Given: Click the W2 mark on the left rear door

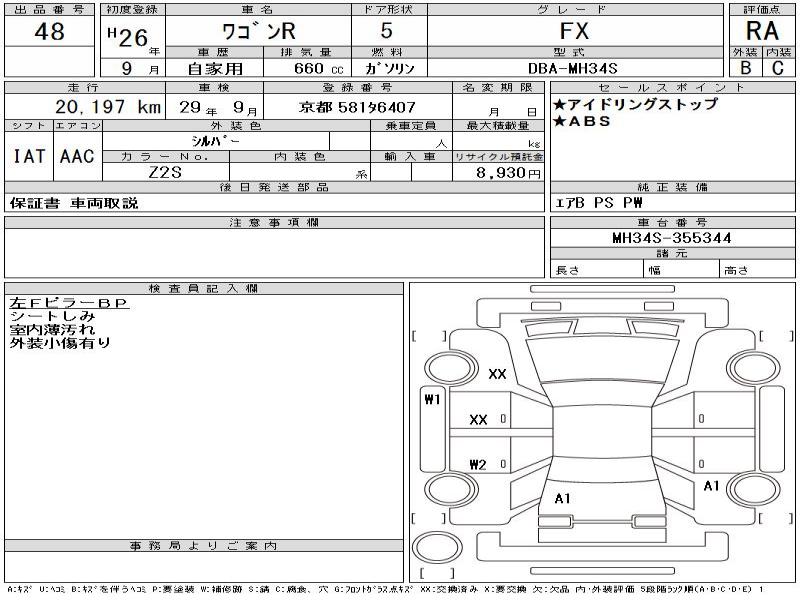Looking at the screenshot, I should 478,464.
